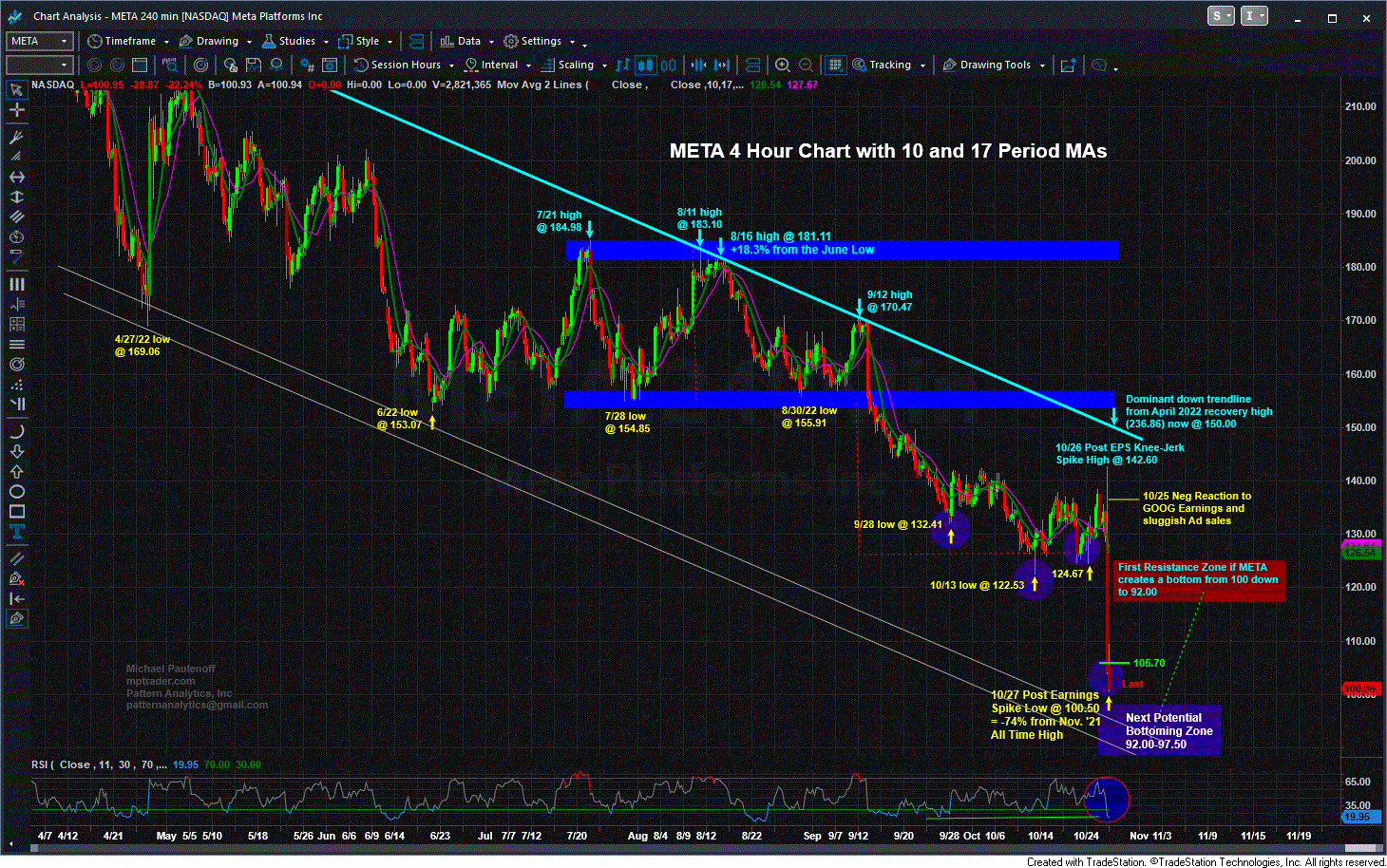This screenshot has width=1387, height=868.
Task: Select the blue trendline drawing tool
Action: tap(16, 256)
